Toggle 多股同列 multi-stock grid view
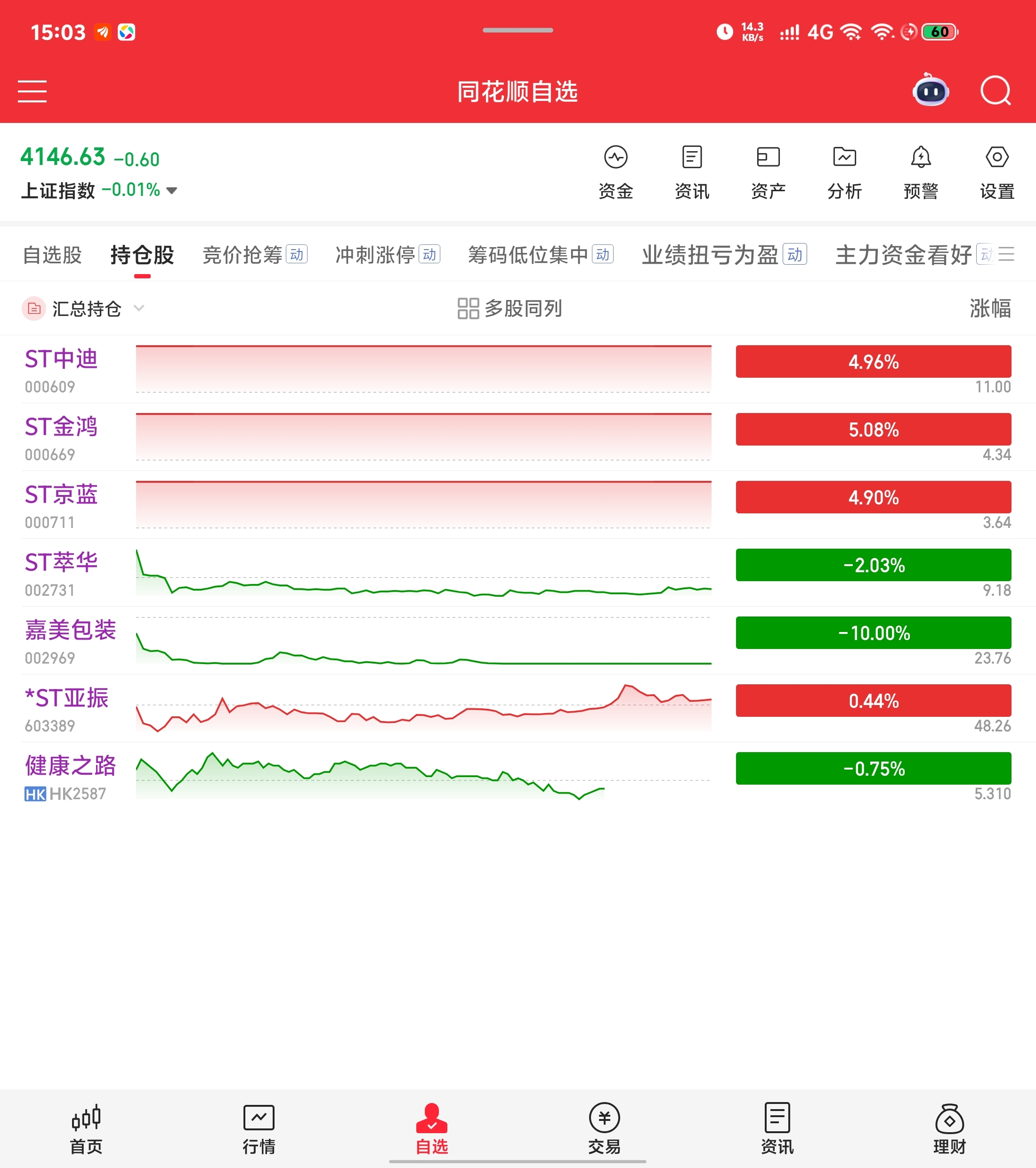Image resolution: width=1036 pixels, height=1168 pixels. click(x=510, y=308)
